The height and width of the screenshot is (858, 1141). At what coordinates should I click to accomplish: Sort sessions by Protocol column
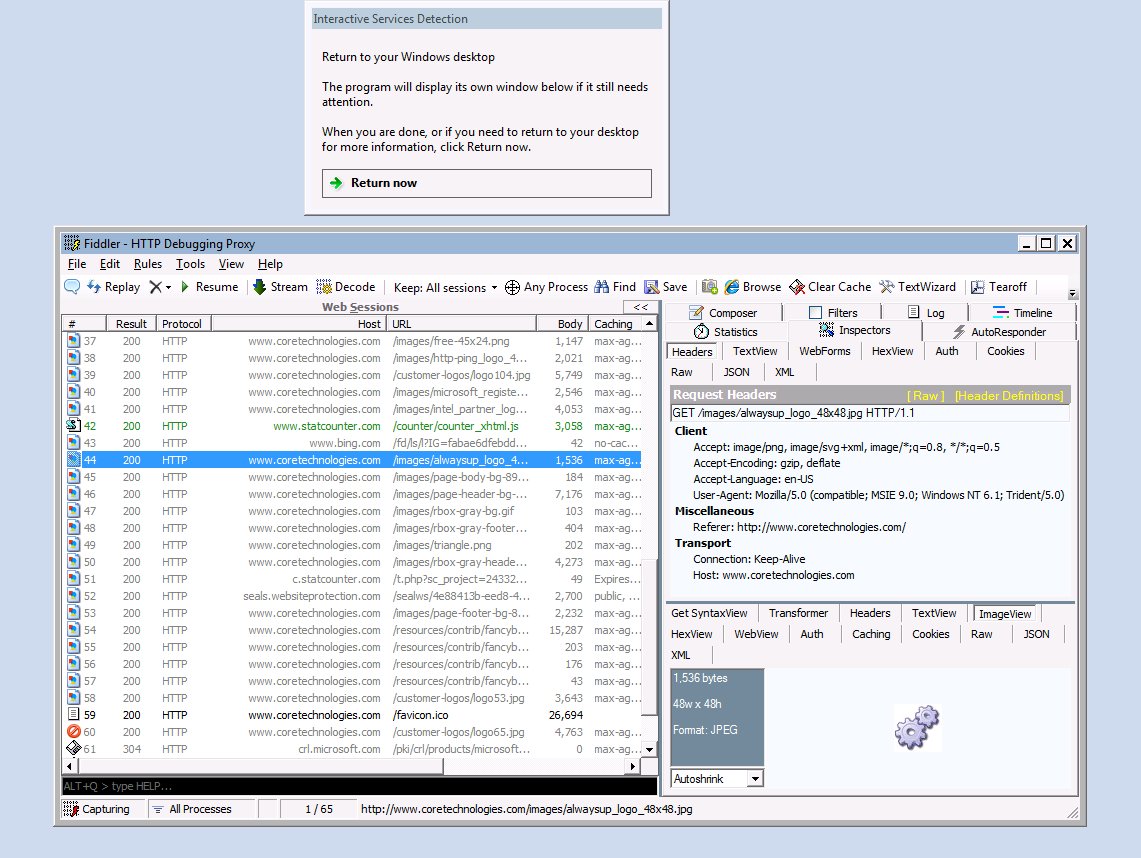point(183,324)
